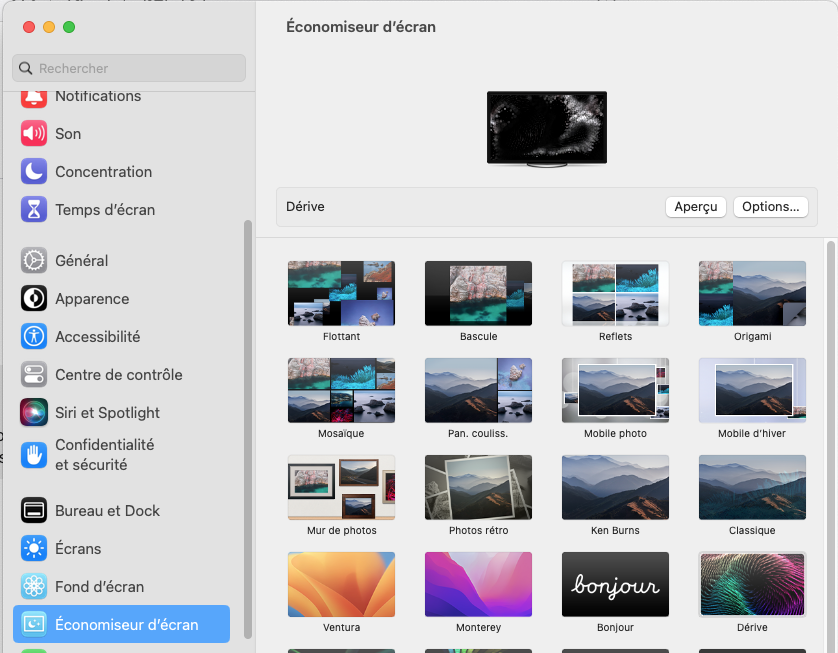
Task: Click the Bureau et Dock icon
Action: pos(34,511)
